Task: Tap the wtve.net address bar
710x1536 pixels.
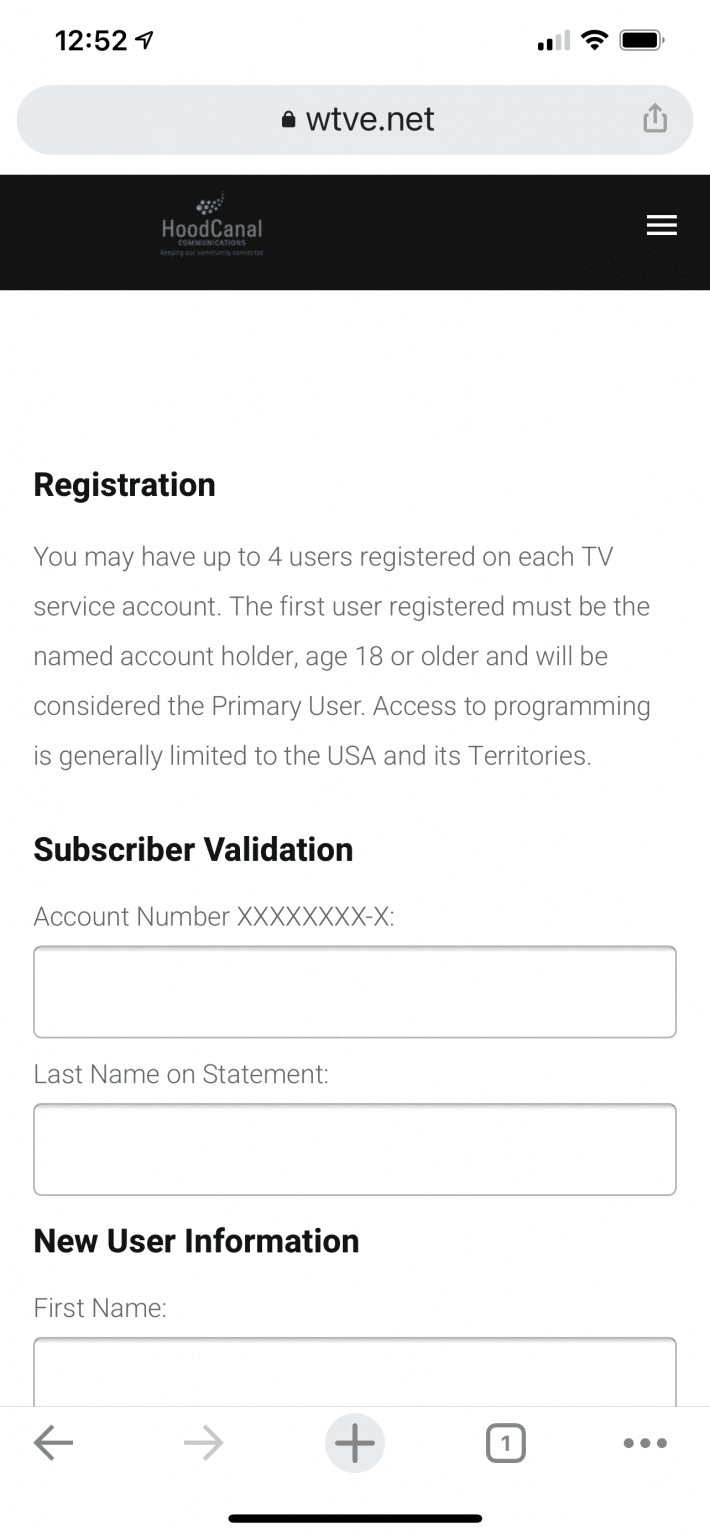Action: point(370,120)
